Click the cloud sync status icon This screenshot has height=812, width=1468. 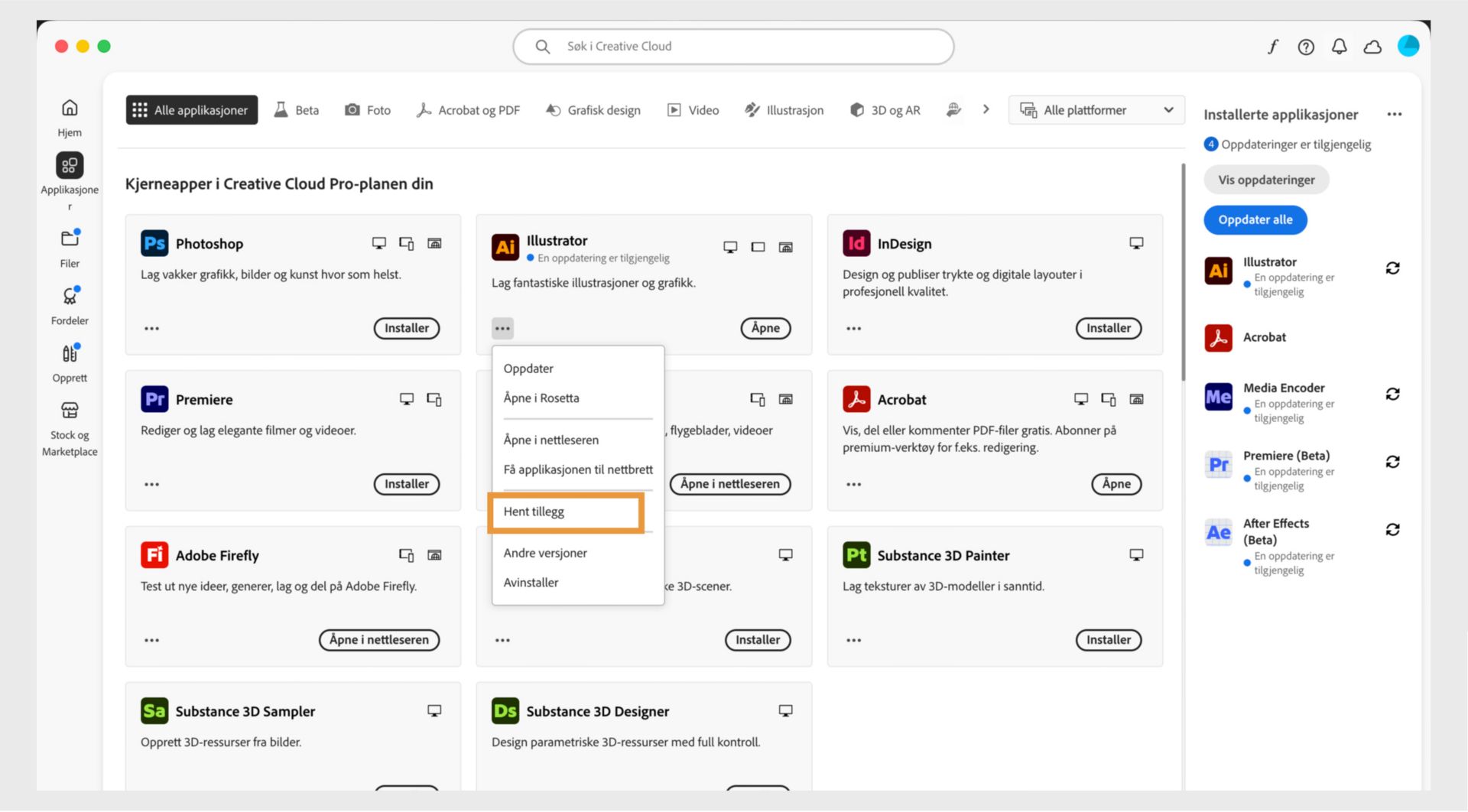pos(1372,47)
